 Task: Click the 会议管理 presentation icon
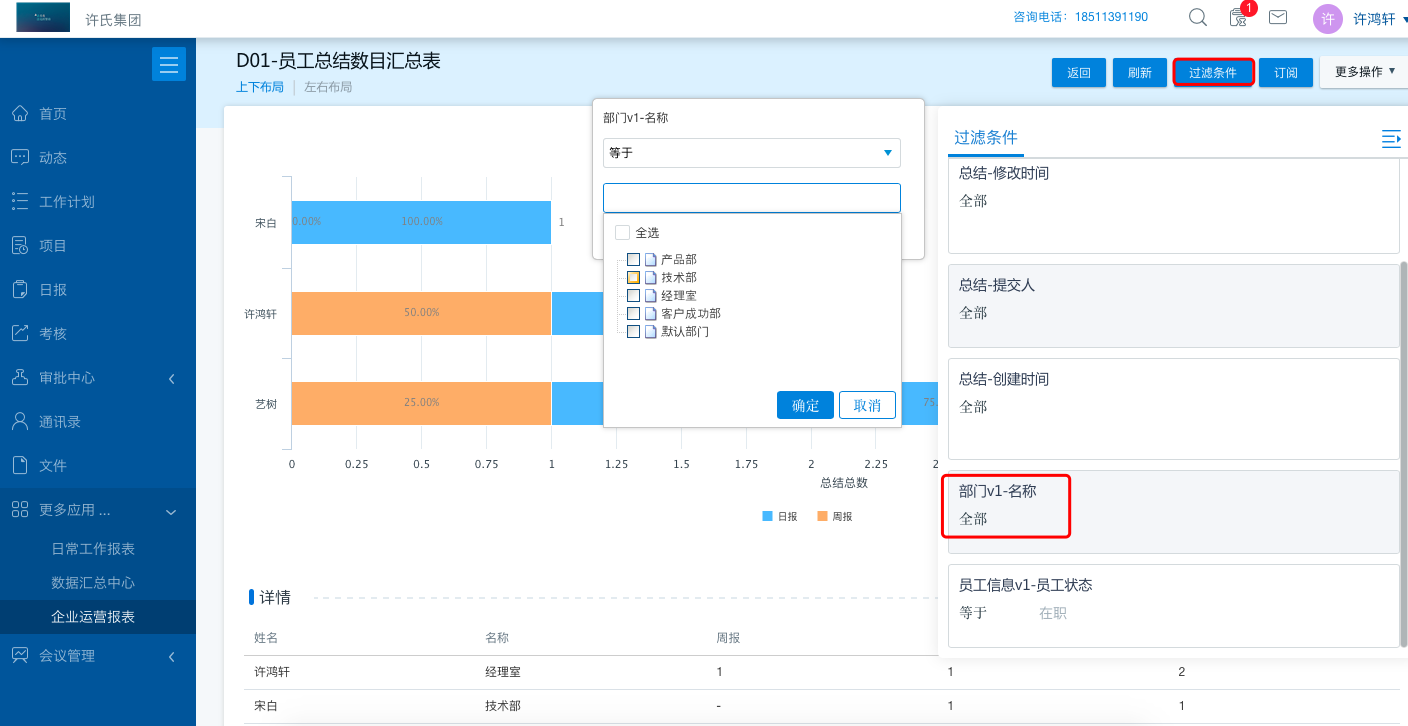(x=19, y=655)
